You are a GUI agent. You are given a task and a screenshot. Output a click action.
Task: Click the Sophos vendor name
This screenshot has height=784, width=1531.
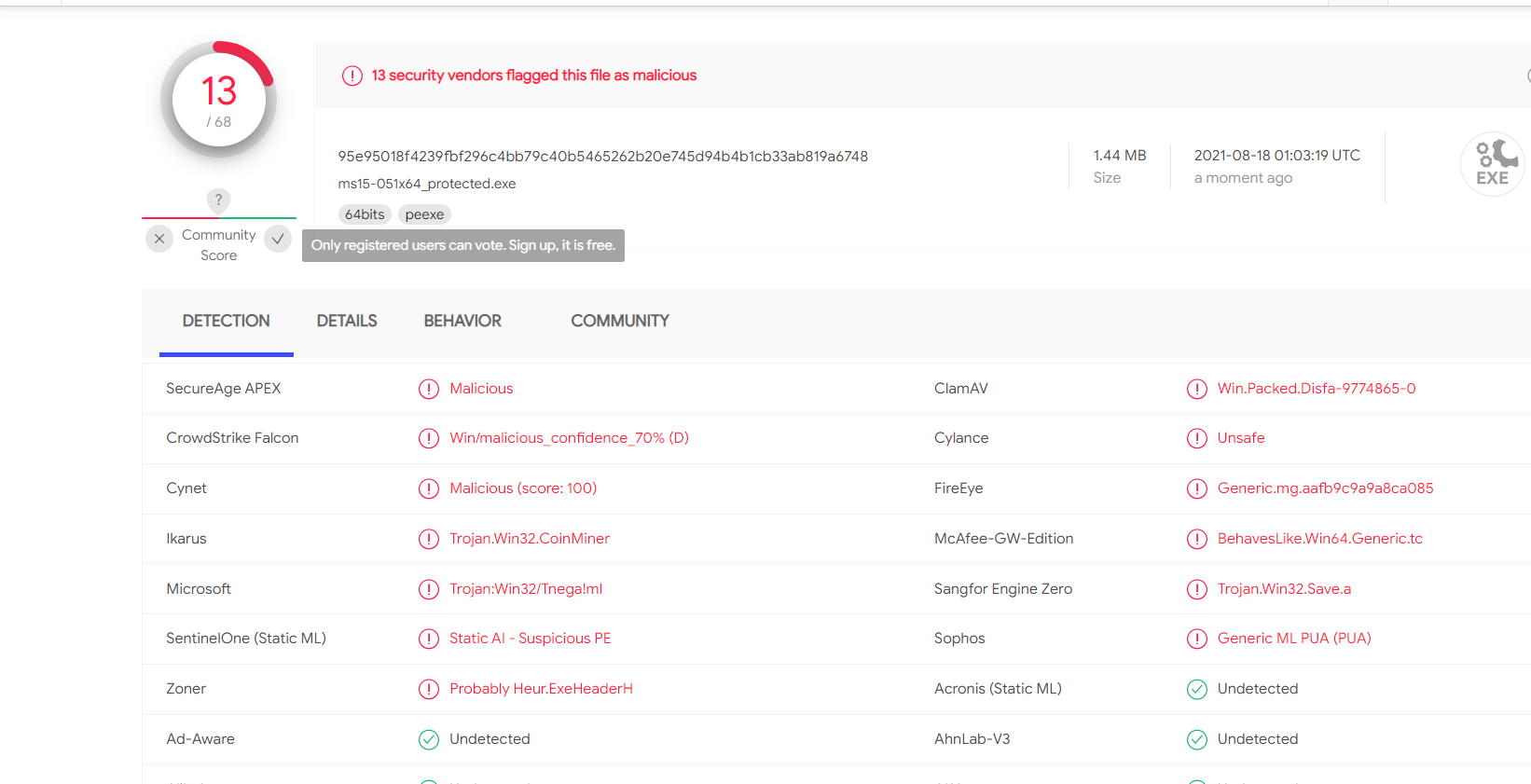coord(959,639)
